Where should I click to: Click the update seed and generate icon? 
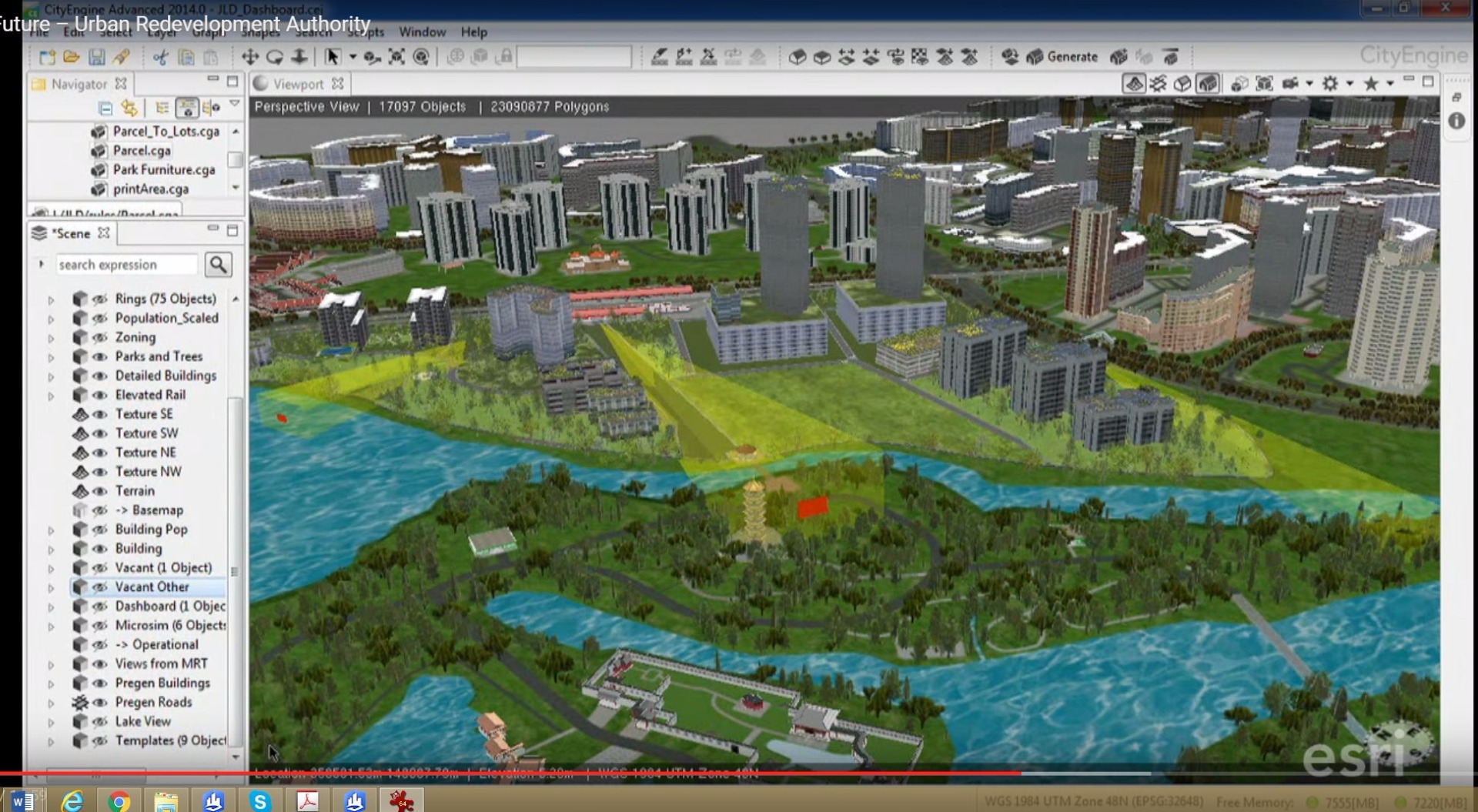click(x=1119, y=57)
